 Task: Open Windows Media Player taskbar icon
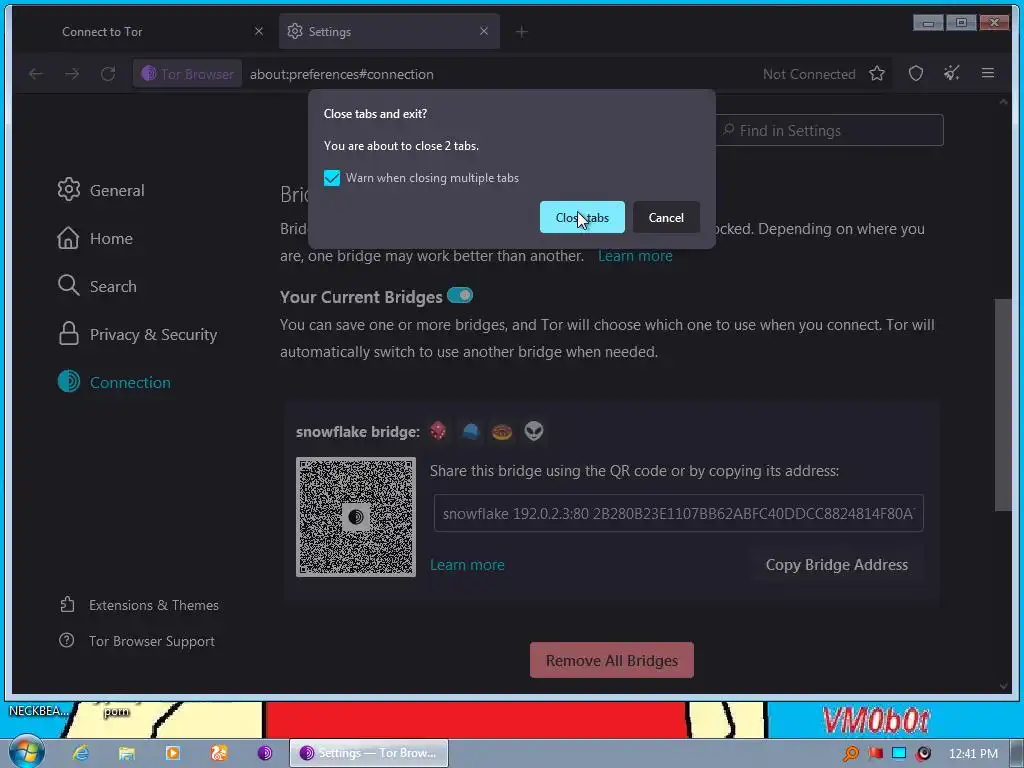point(172,753)
